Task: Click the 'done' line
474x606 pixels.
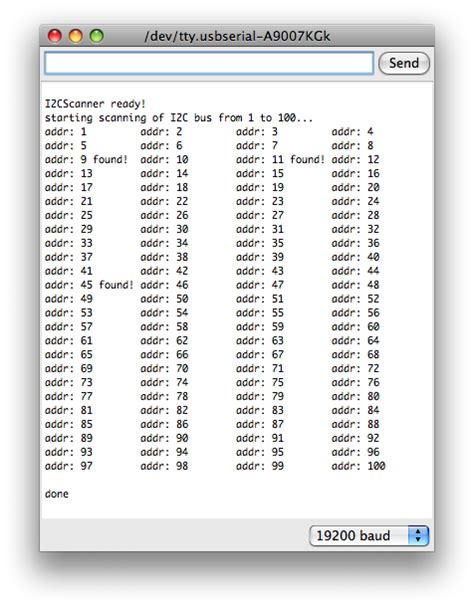Action: coord(57,494)
